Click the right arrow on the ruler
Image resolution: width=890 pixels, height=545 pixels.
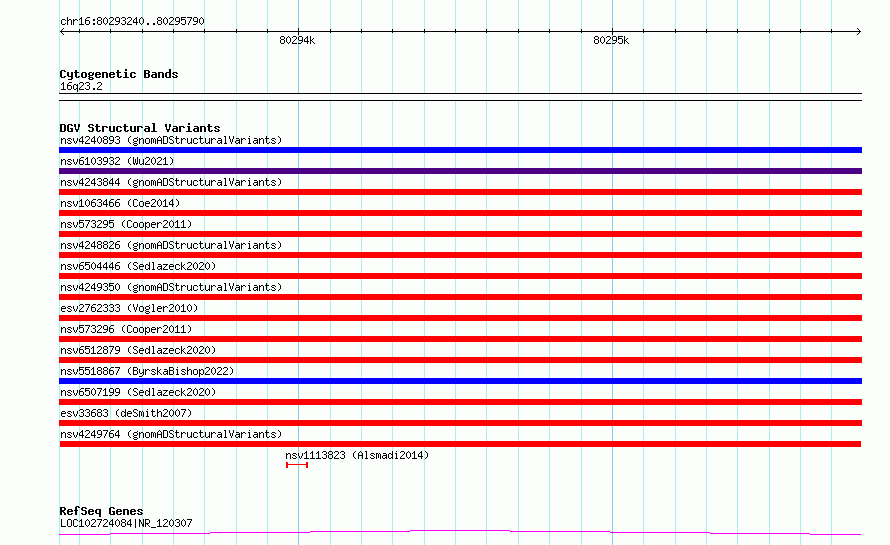(858, 32)
